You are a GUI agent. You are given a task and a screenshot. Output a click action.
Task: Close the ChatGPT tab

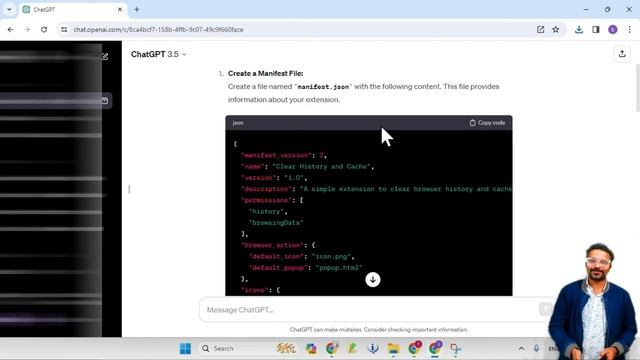[x=120, y=9]
